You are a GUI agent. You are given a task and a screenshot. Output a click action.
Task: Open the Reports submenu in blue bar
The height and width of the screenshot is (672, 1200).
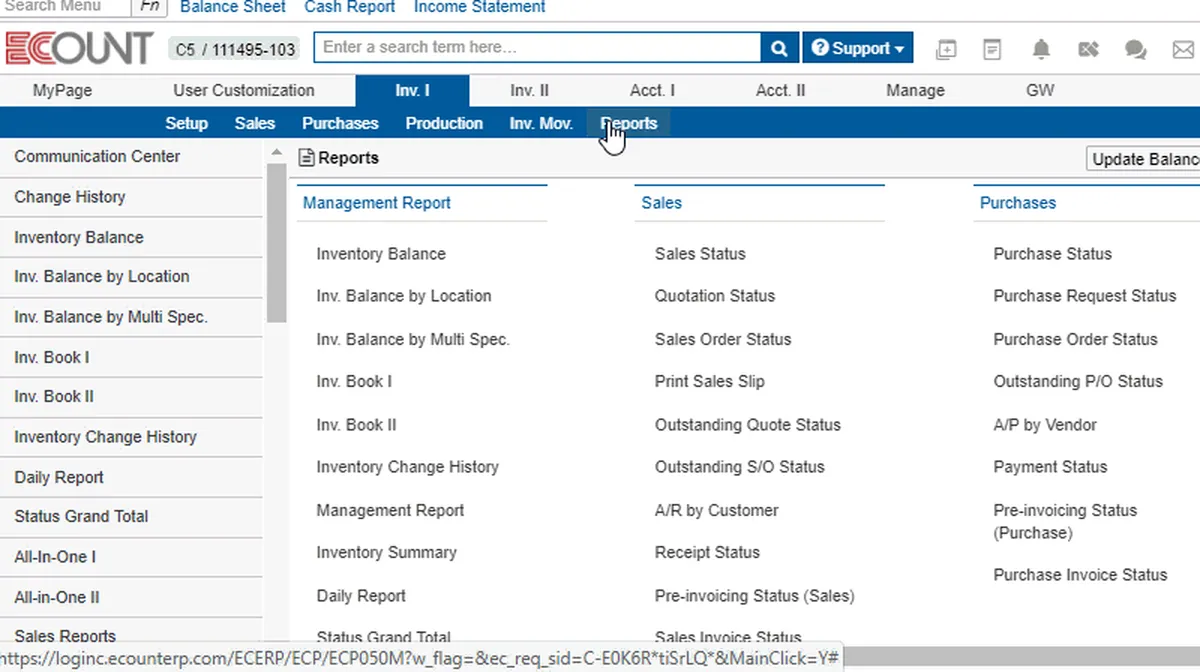[x=629, y=123]
